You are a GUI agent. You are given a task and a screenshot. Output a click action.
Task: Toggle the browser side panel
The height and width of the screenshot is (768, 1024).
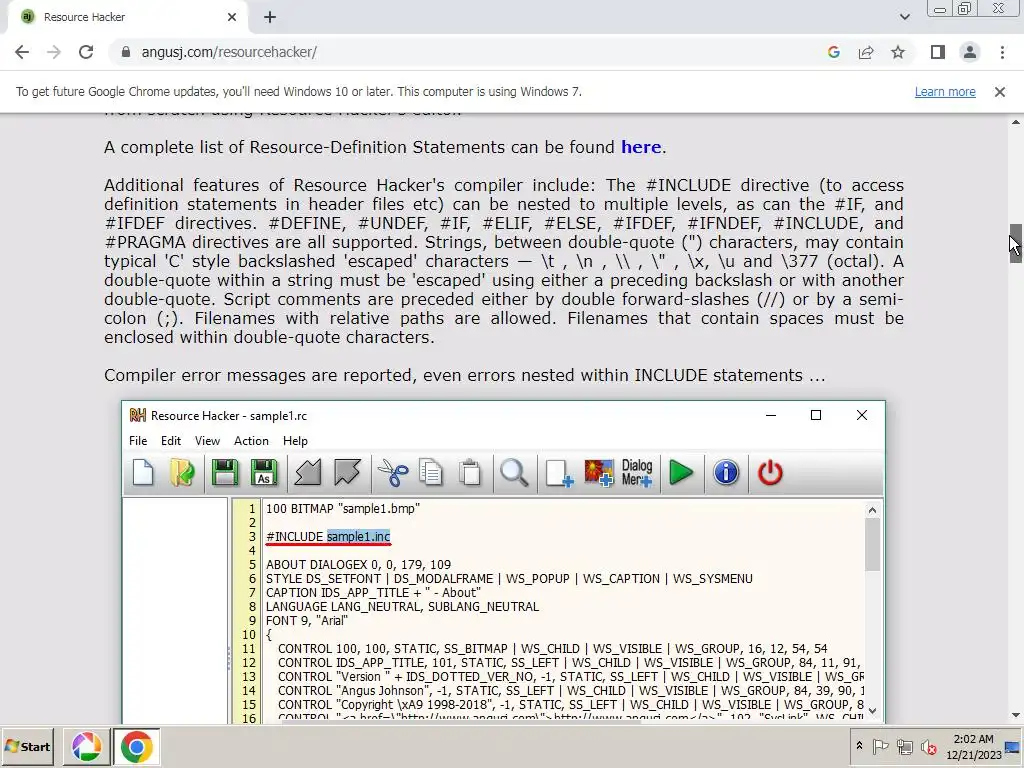[x=938, y=52]
